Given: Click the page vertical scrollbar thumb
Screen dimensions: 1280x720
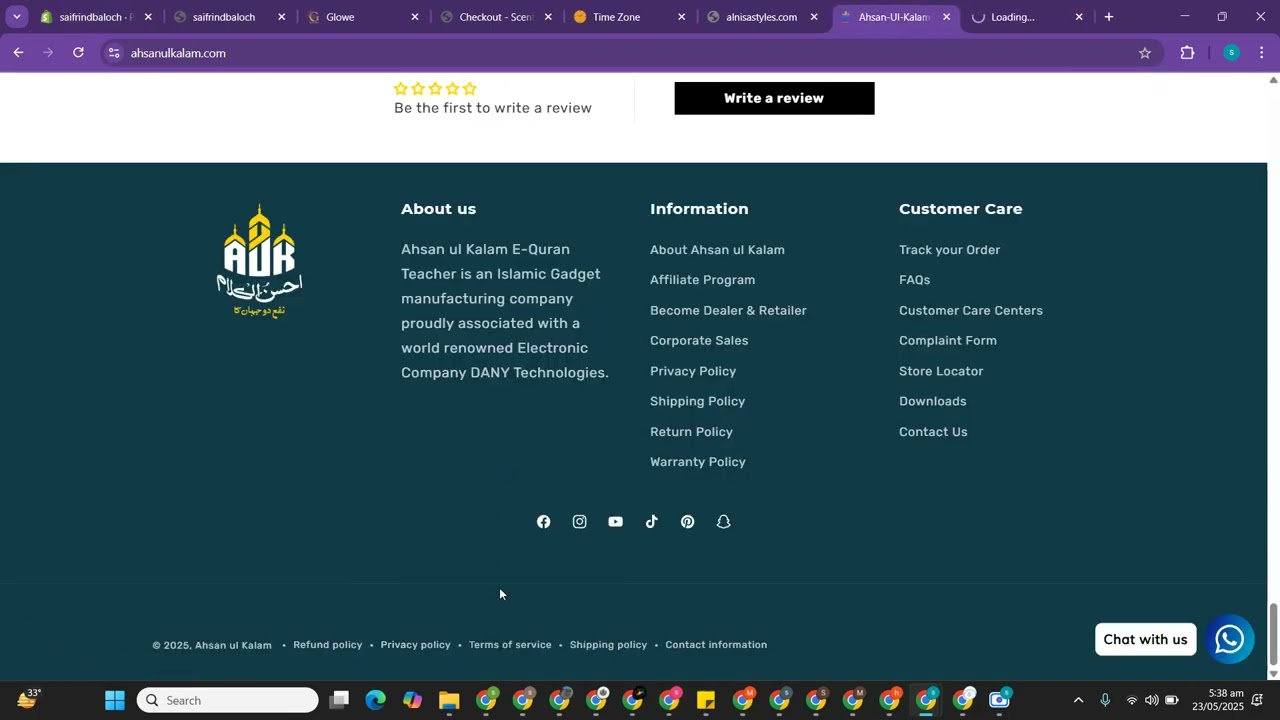Looking at the screenshot, I should pyautogui.click(x=1273, y=634).
